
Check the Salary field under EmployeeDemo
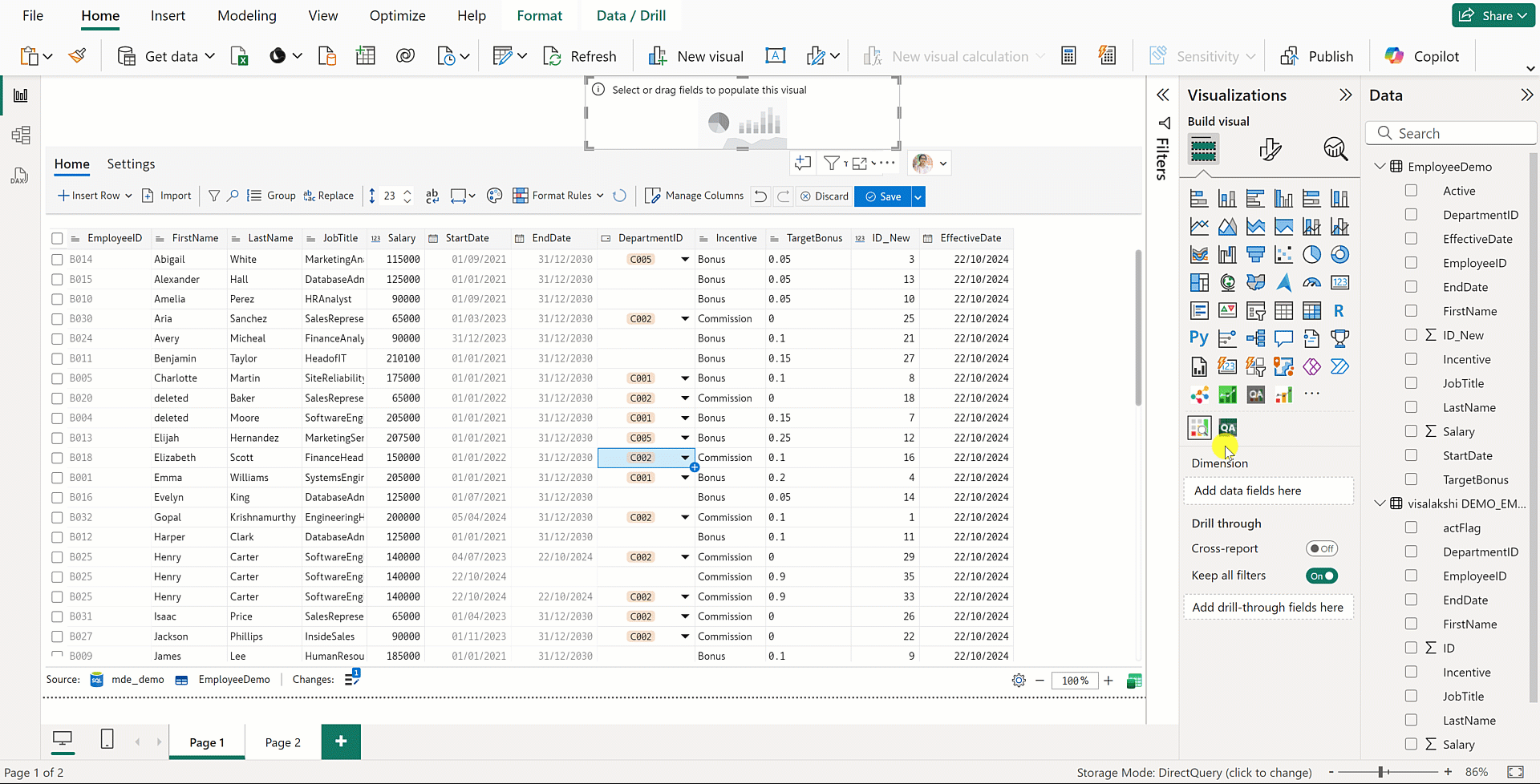click(1411, 431)
